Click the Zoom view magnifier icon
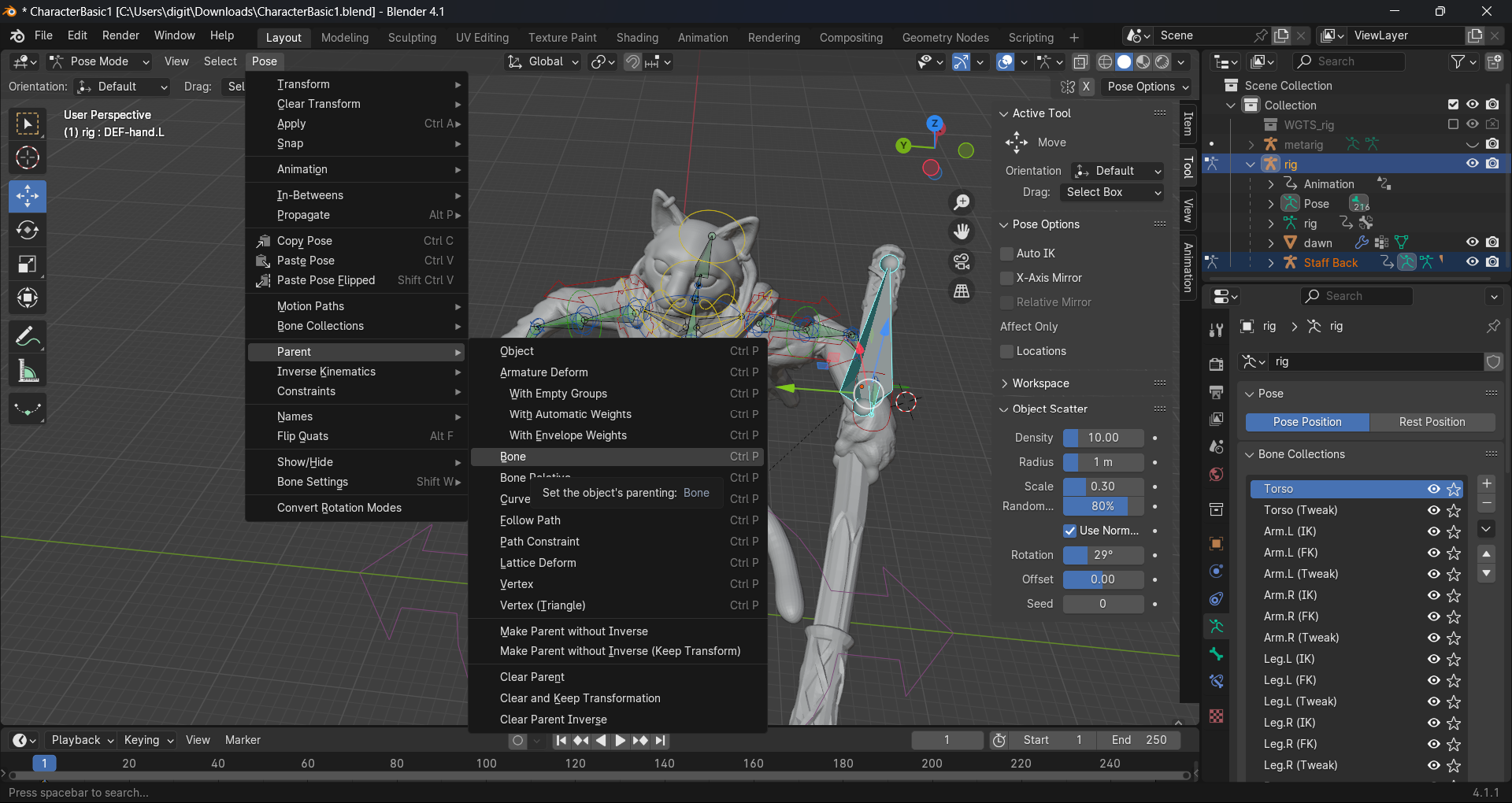Viewport: 1512px width, 803px height. (x=962, y=202)
